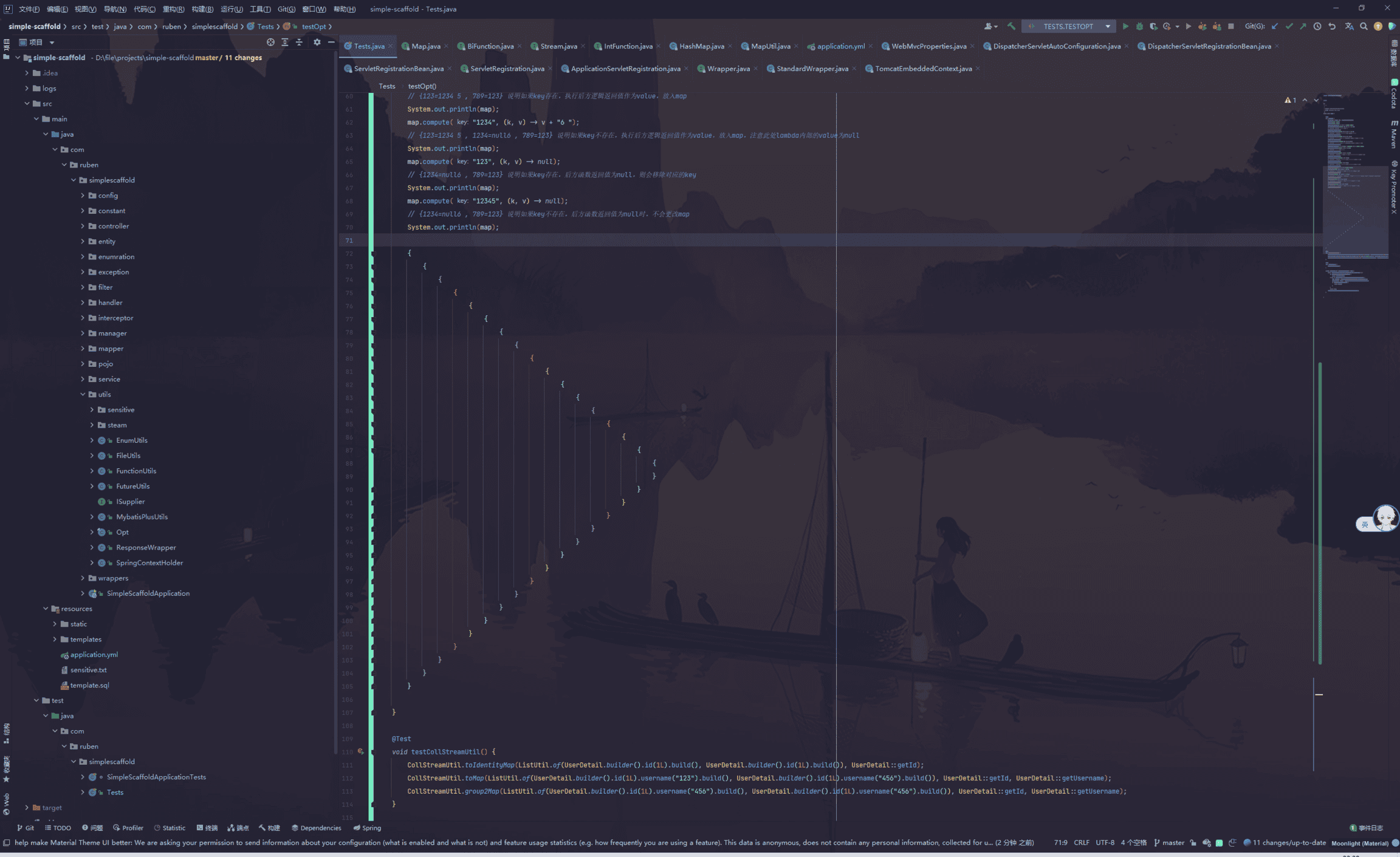The width and height of the screenshot is (1400, 857).
Task: Open the Profiler tool window button
Action: pos(128,827)
